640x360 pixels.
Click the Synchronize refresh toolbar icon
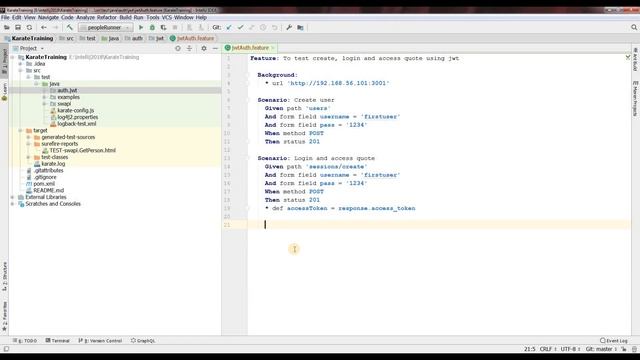(29, 27)
